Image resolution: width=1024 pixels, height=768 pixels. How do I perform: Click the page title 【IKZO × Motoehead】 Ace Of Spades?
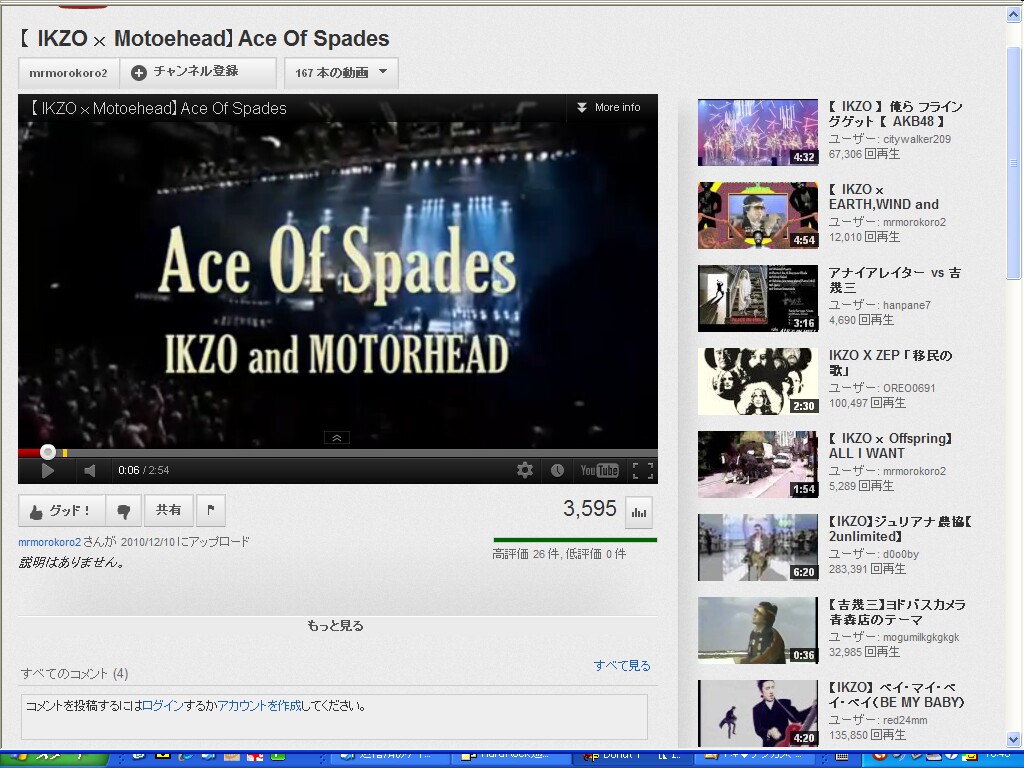pos(204,39)
